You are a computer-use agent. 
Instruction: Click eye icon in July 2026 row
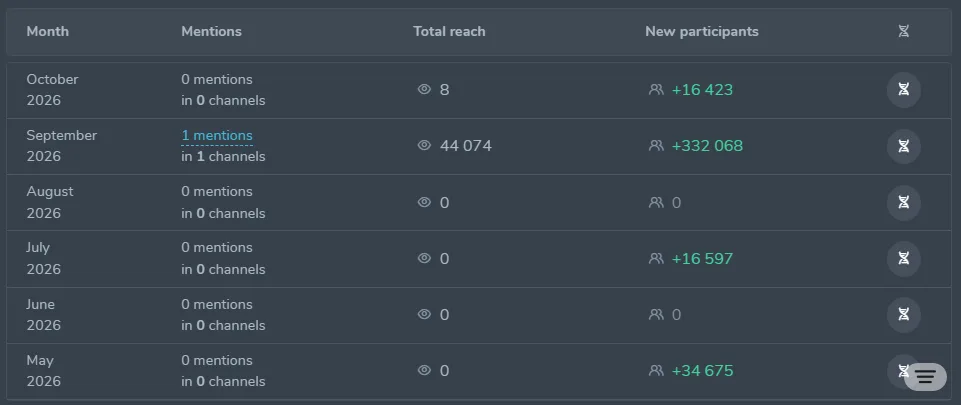[x=424, y=258]
